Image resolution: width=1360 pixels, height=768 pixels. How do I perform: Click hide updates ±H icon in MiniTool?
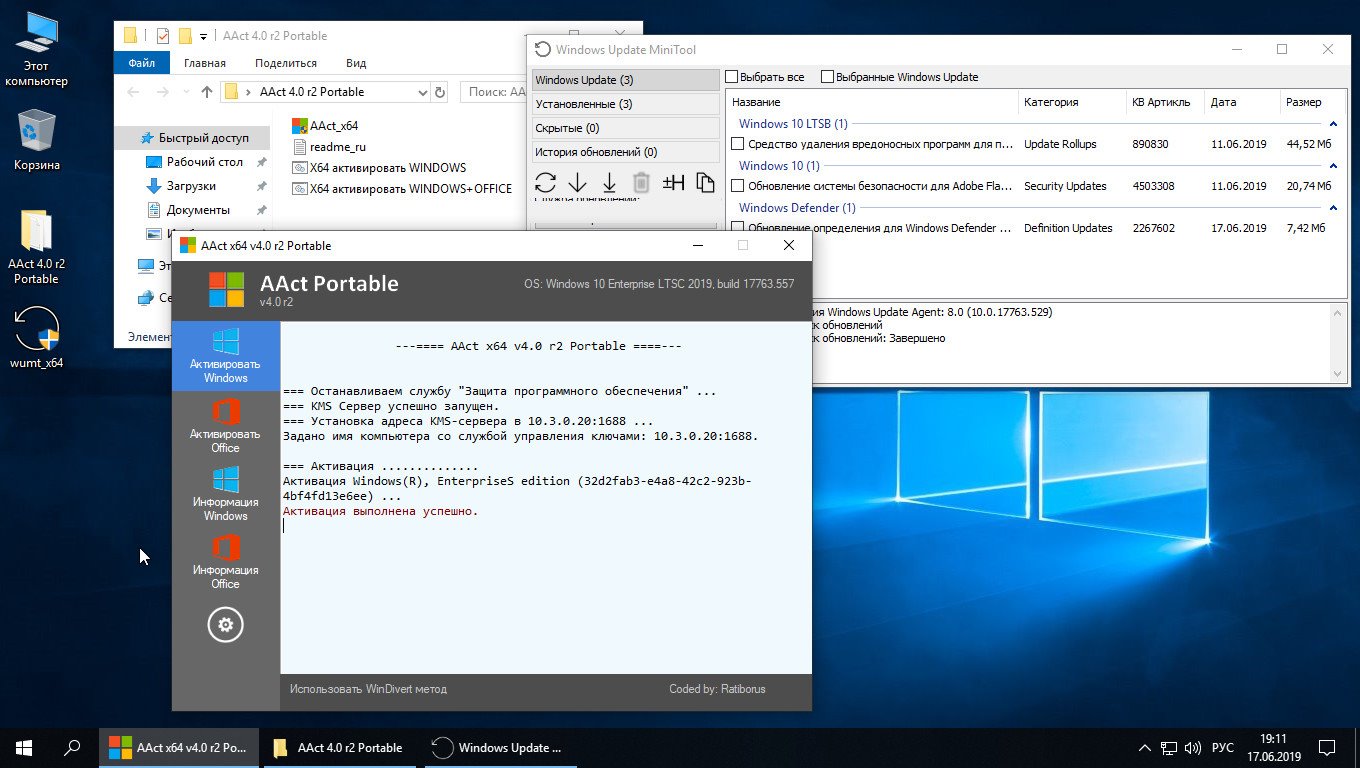pyautogui.click(x=673, y=182)
